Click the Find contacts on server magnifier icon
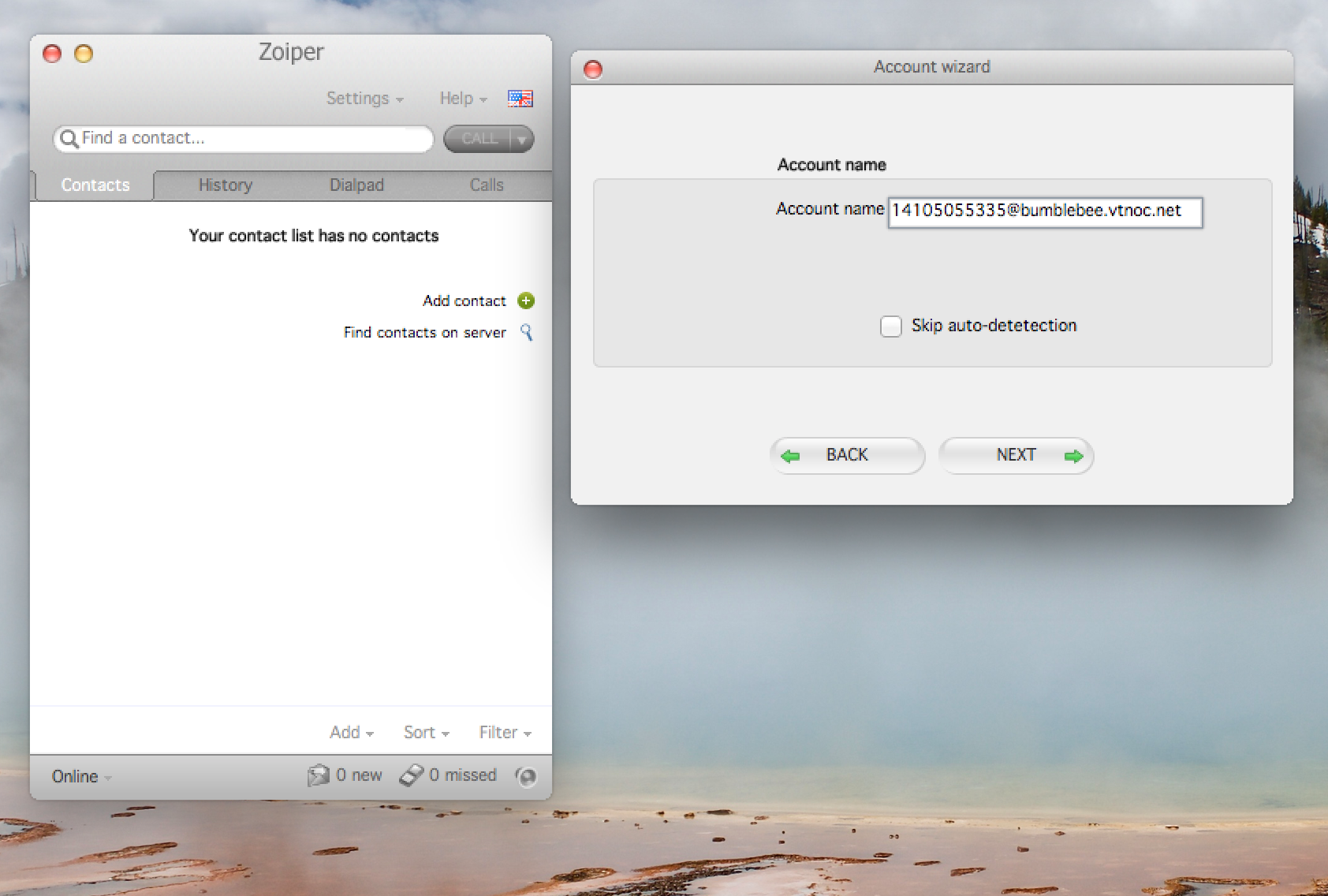 (527, 332)
